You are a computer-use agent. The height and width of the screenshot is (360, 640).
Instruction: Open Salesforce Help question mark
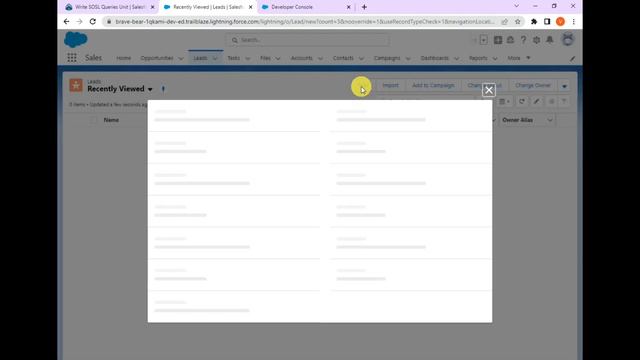(x=523, y=40)
